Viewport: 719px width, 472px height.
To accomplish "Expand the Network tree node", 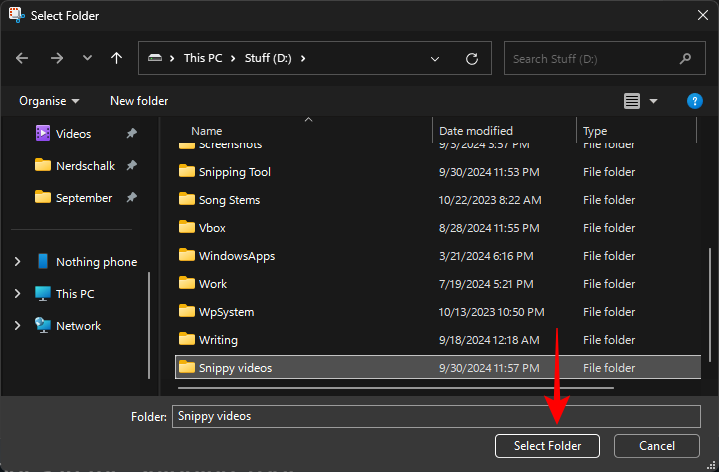I will coord(17,326).
